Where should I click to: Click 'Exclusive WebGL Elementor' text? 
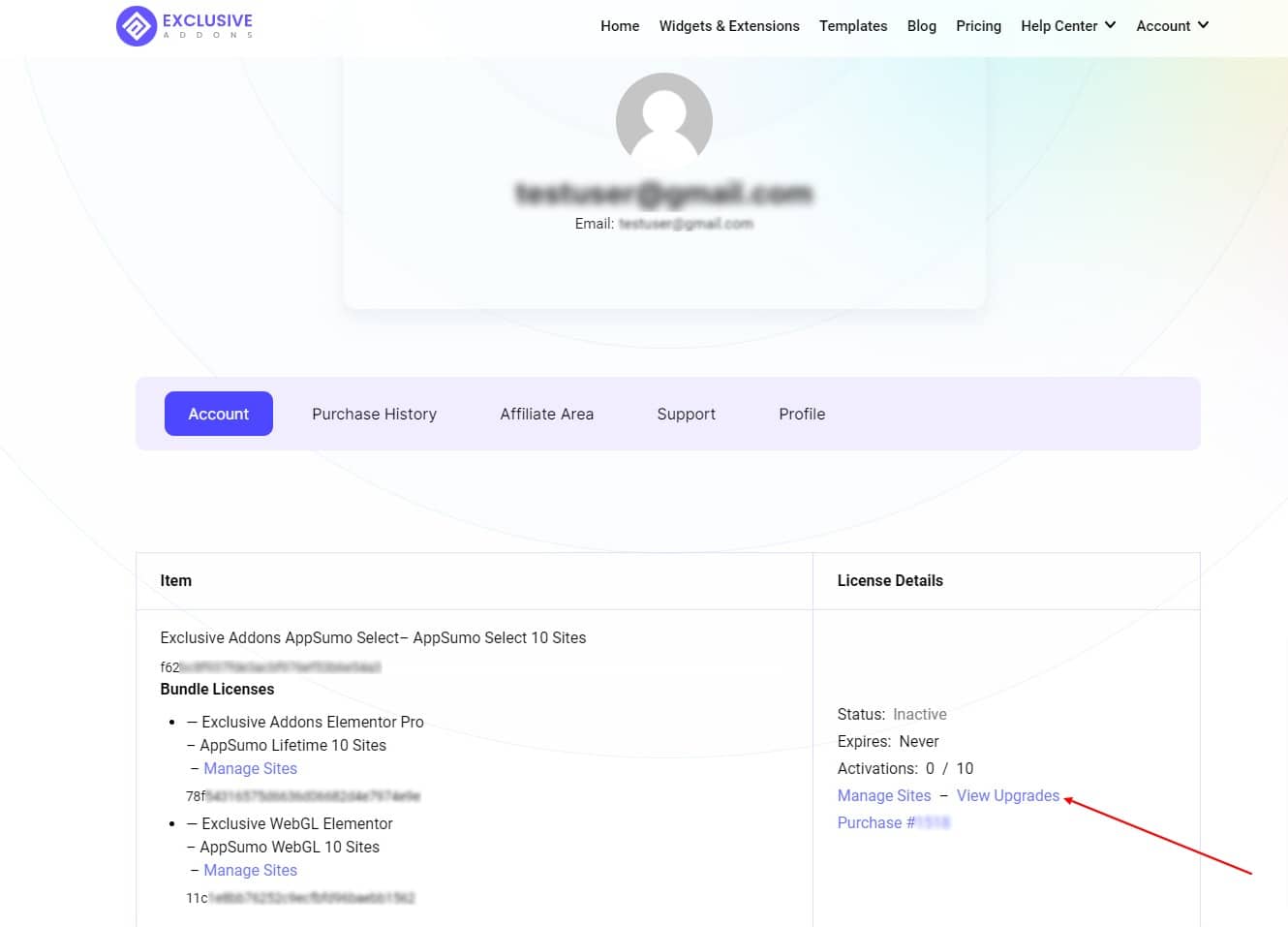coord(297,823)
